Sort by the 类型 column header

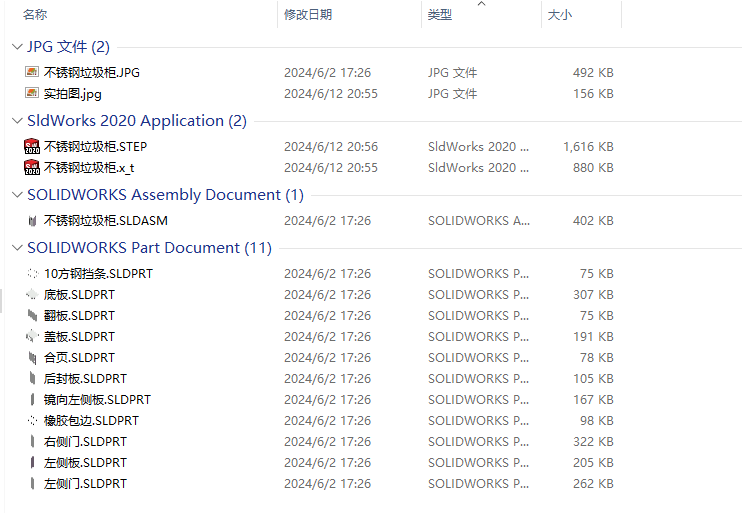coord(440,14)
